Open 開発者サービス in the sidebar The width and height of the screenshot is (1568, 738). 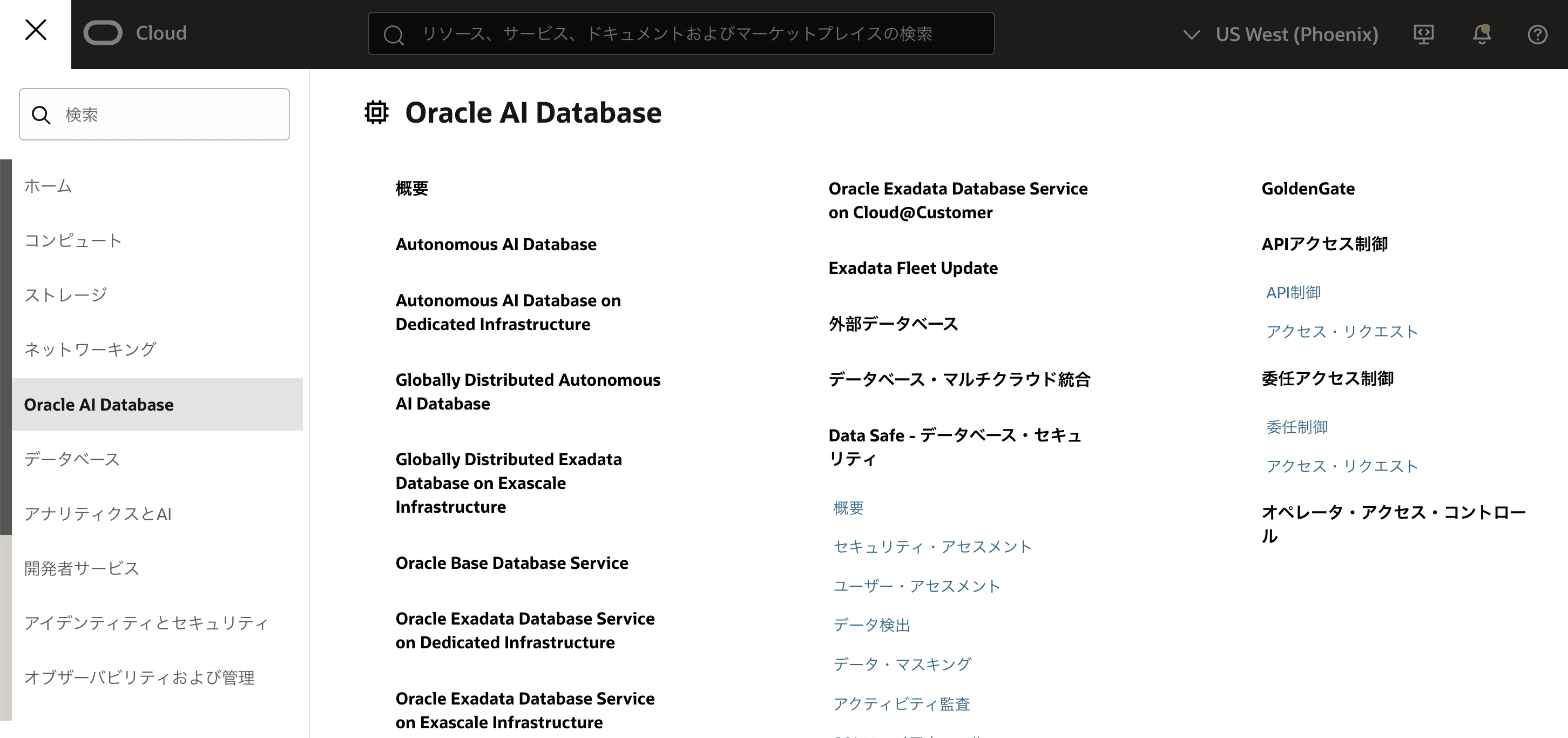[x=82, y=568]
